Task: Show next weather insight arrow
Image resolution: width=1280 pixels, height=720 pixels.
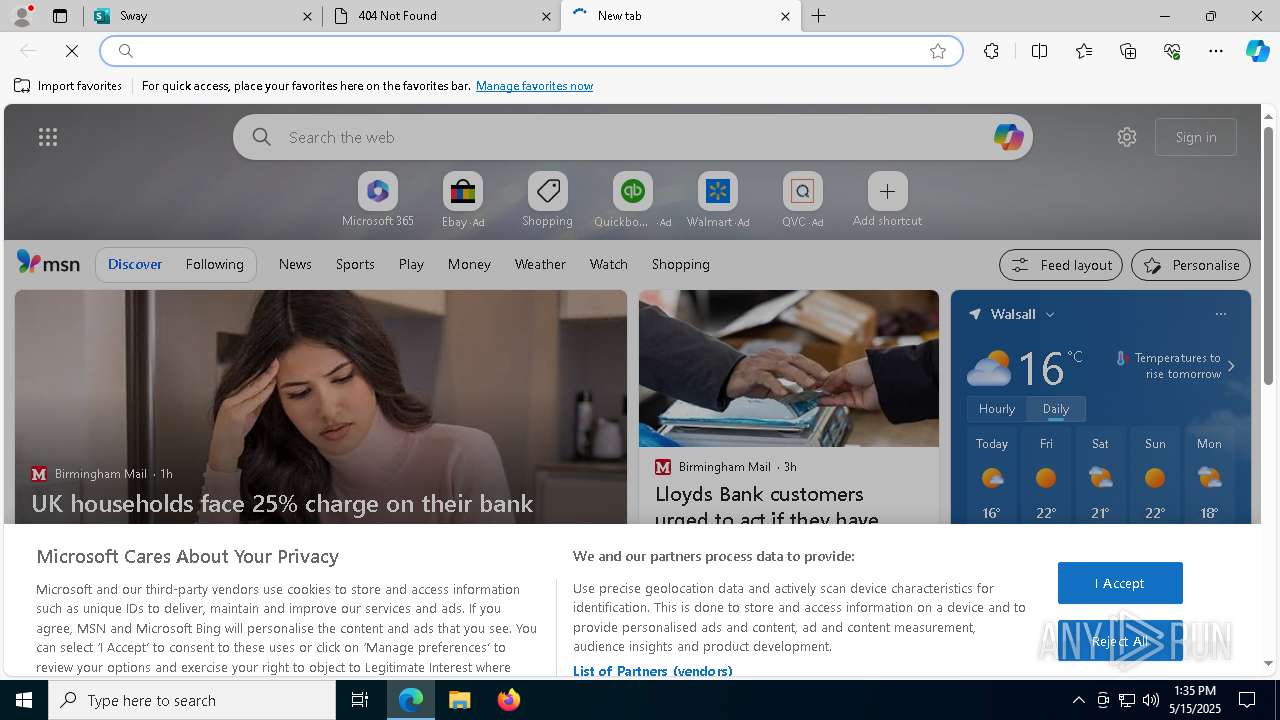Action: [x=1231, y=366]
